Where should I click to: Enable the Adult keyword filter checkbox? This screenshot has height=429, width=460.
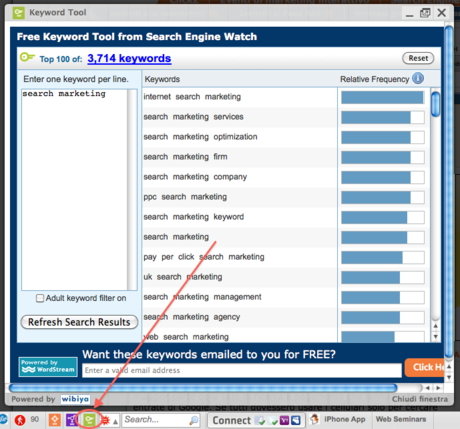[x=40, y=298]
